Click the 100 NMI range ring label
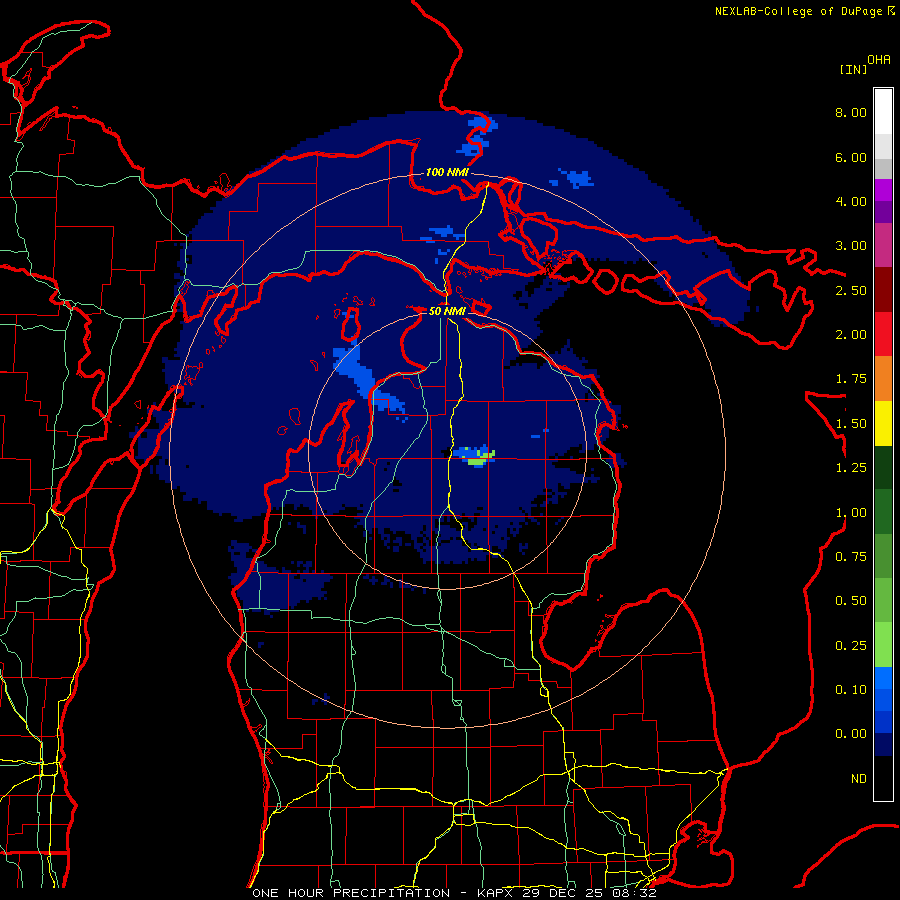Viewport: 900px width, 900px height. 447,172
